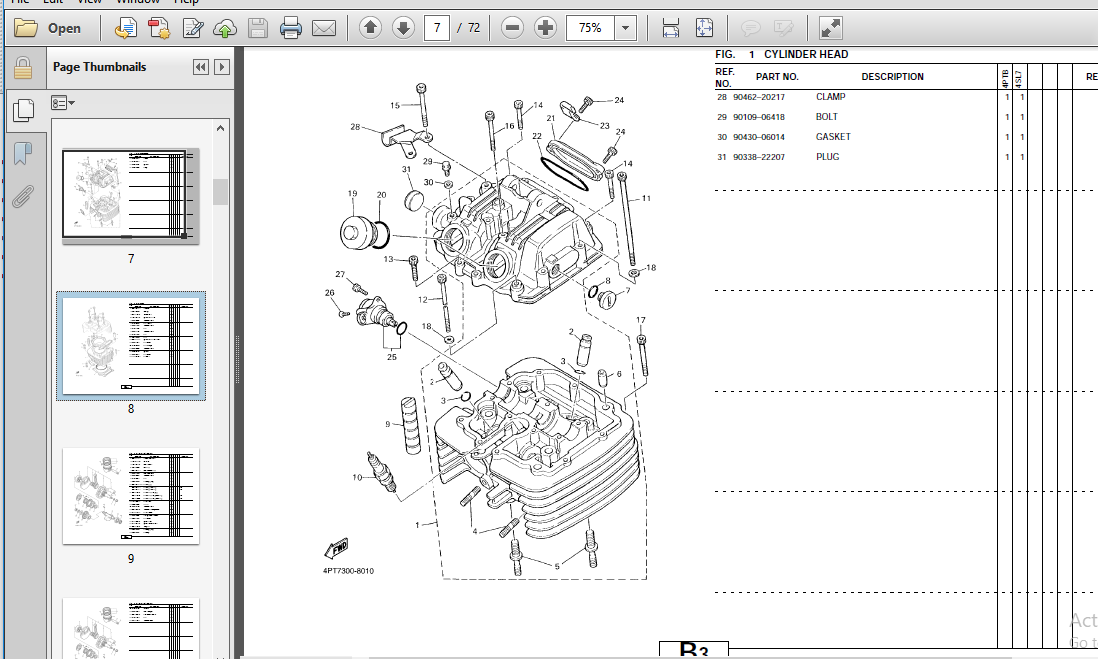Click part number 90338-22207
The height and width of the screenshot is (659, 1098).
759,157
